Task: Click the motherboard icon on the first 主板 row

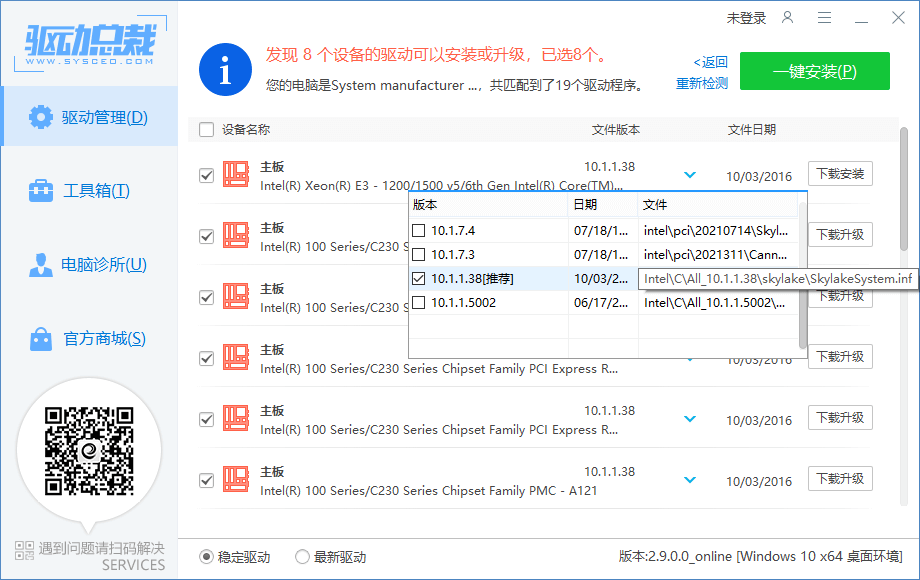Action: (x=237, y=172)
